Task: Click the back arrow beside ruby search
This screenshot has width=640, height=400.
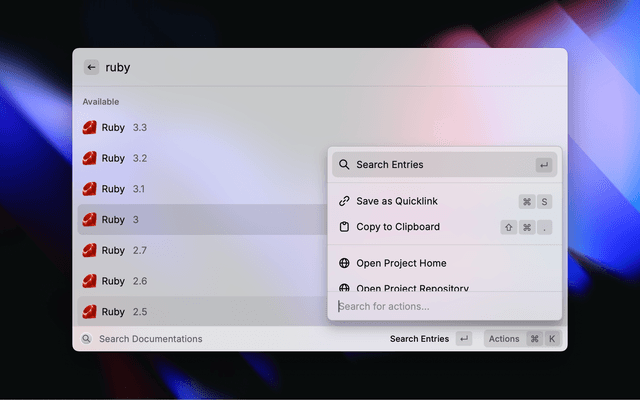Action: [x=91, y=68]
